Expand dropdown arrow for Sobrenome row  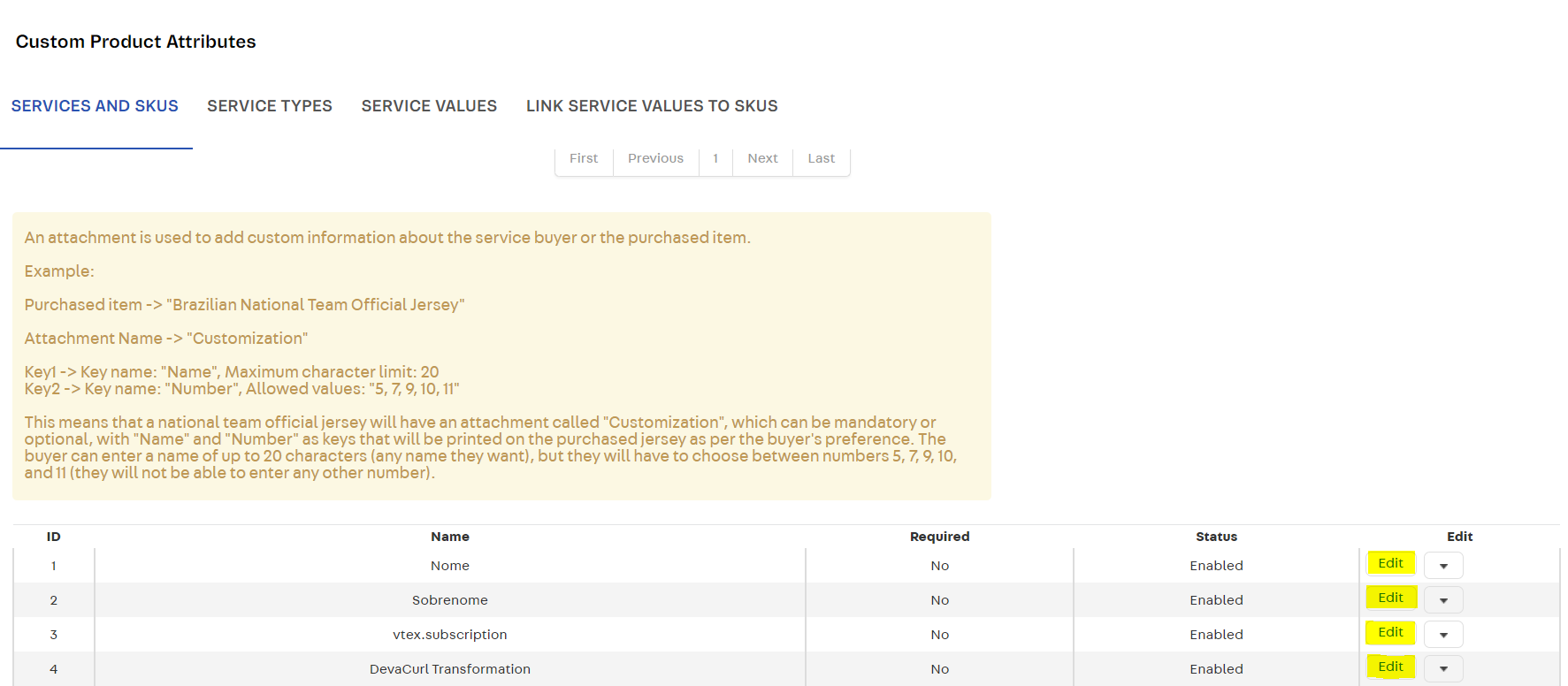click(x=1443, y=600)
